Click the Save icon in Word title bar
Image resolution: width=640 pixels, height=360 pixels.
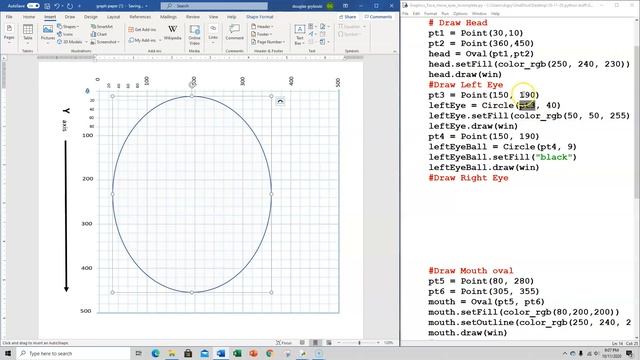[47, 6]
